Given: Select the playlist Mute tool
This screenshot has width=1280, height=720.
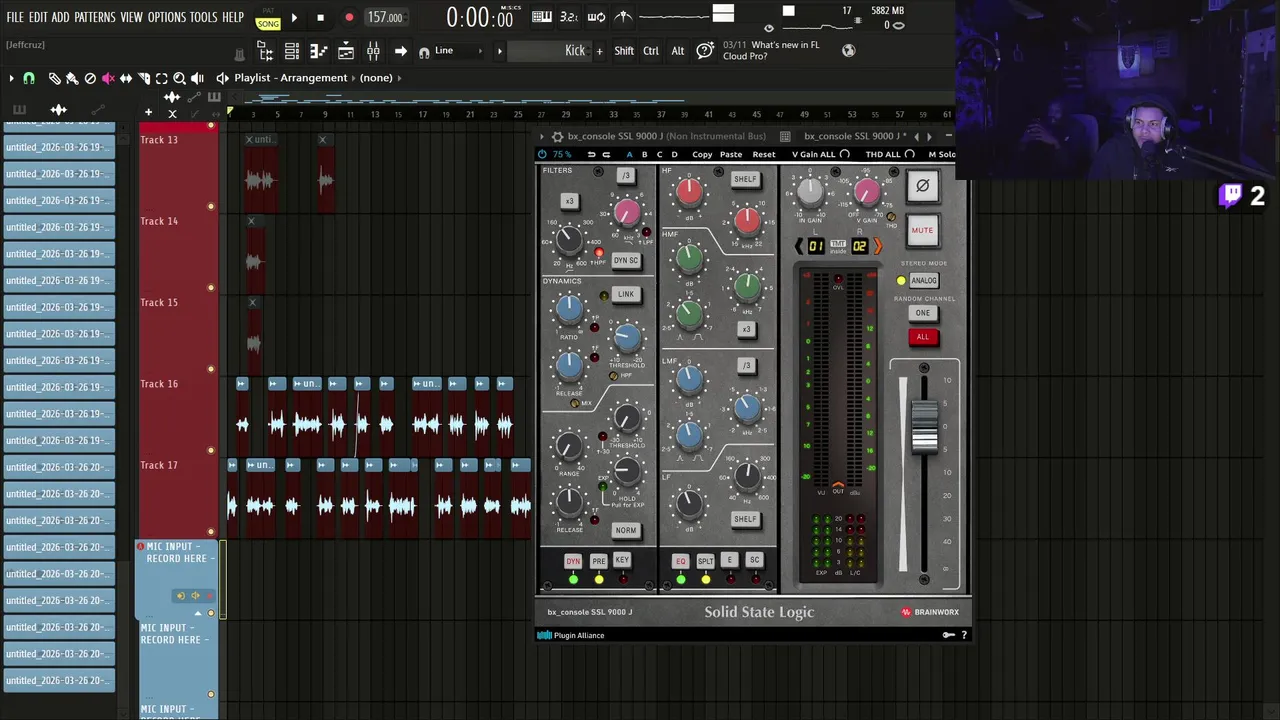Looking at the screenshot, I should tap(108, 78).
